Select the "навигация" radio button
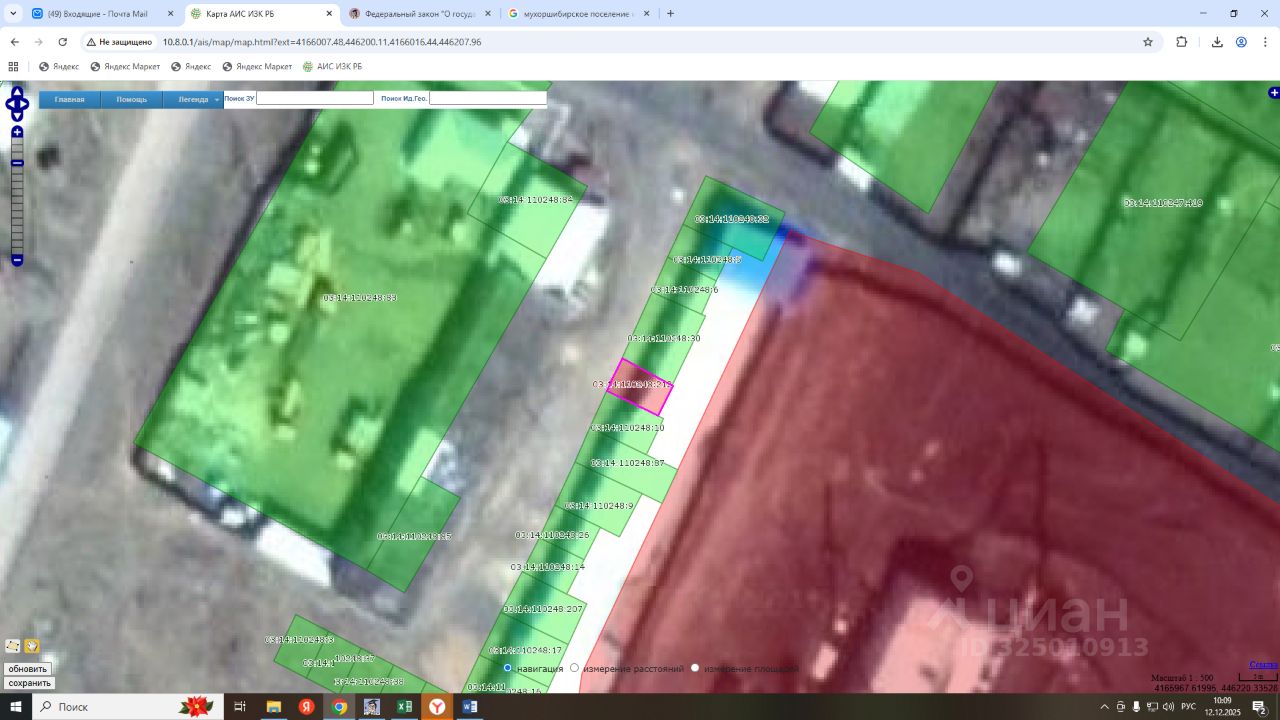 [x=508, y=668]
